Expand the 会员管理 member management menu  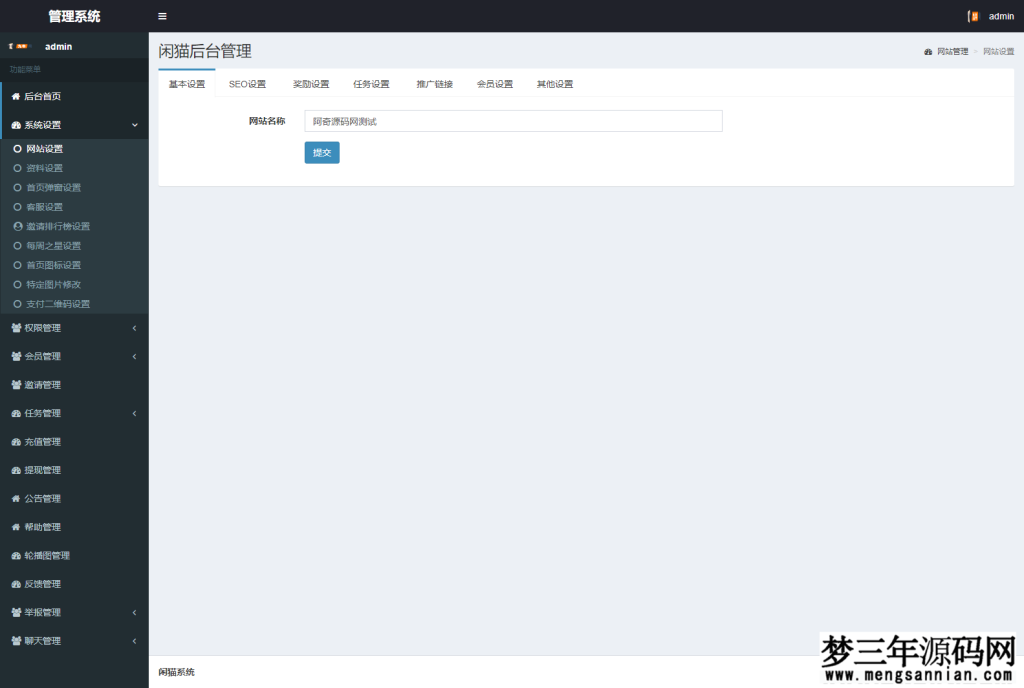(40, 356)
